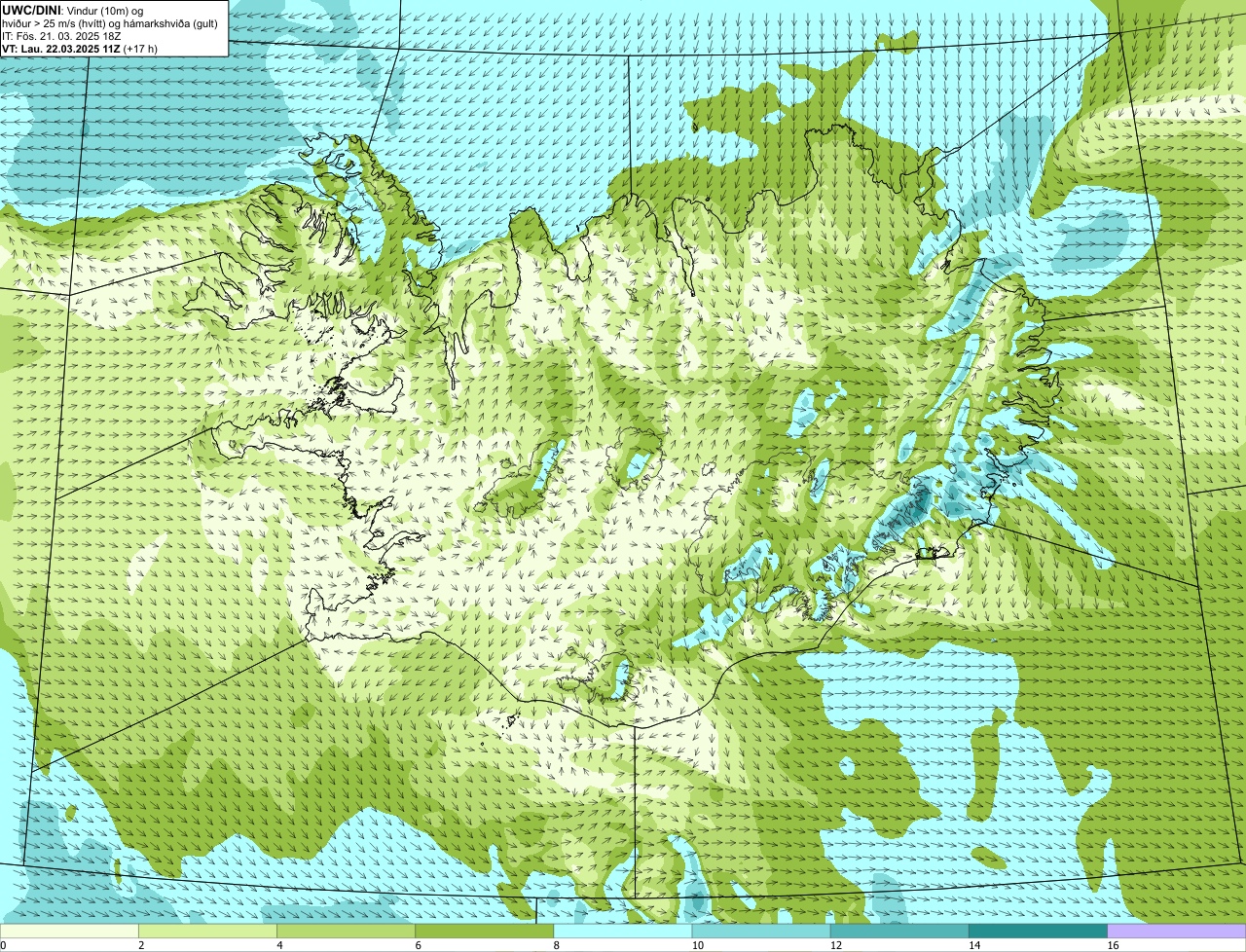Click the 'hviður > 25 m/s (hvítt)' legend line
Screen dimensions: 1246x952
tap(110, 23)
